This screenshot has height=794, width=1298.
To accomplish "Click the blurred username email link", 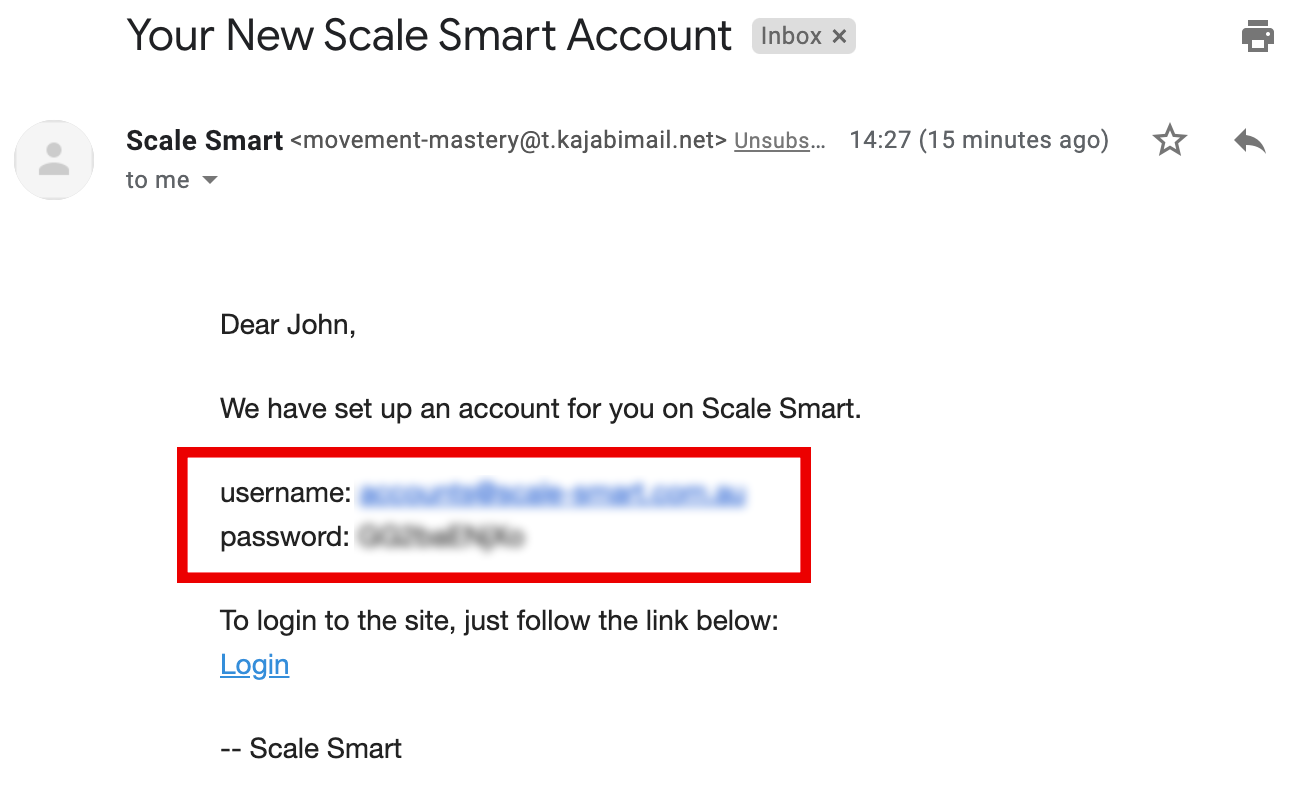I will coord(552,493).
